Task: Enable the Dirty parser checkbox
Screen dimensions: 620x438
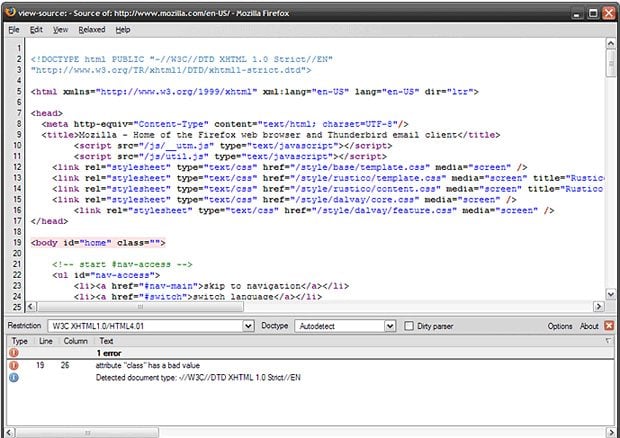Action: click(x=410, y=326)
